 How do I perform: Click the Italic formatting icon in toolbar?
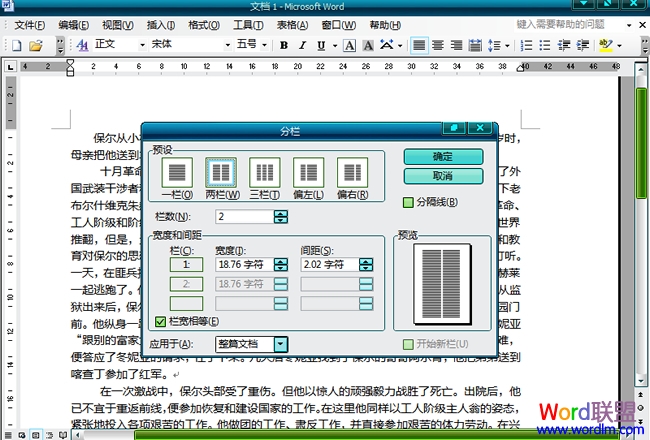[300, 45]
